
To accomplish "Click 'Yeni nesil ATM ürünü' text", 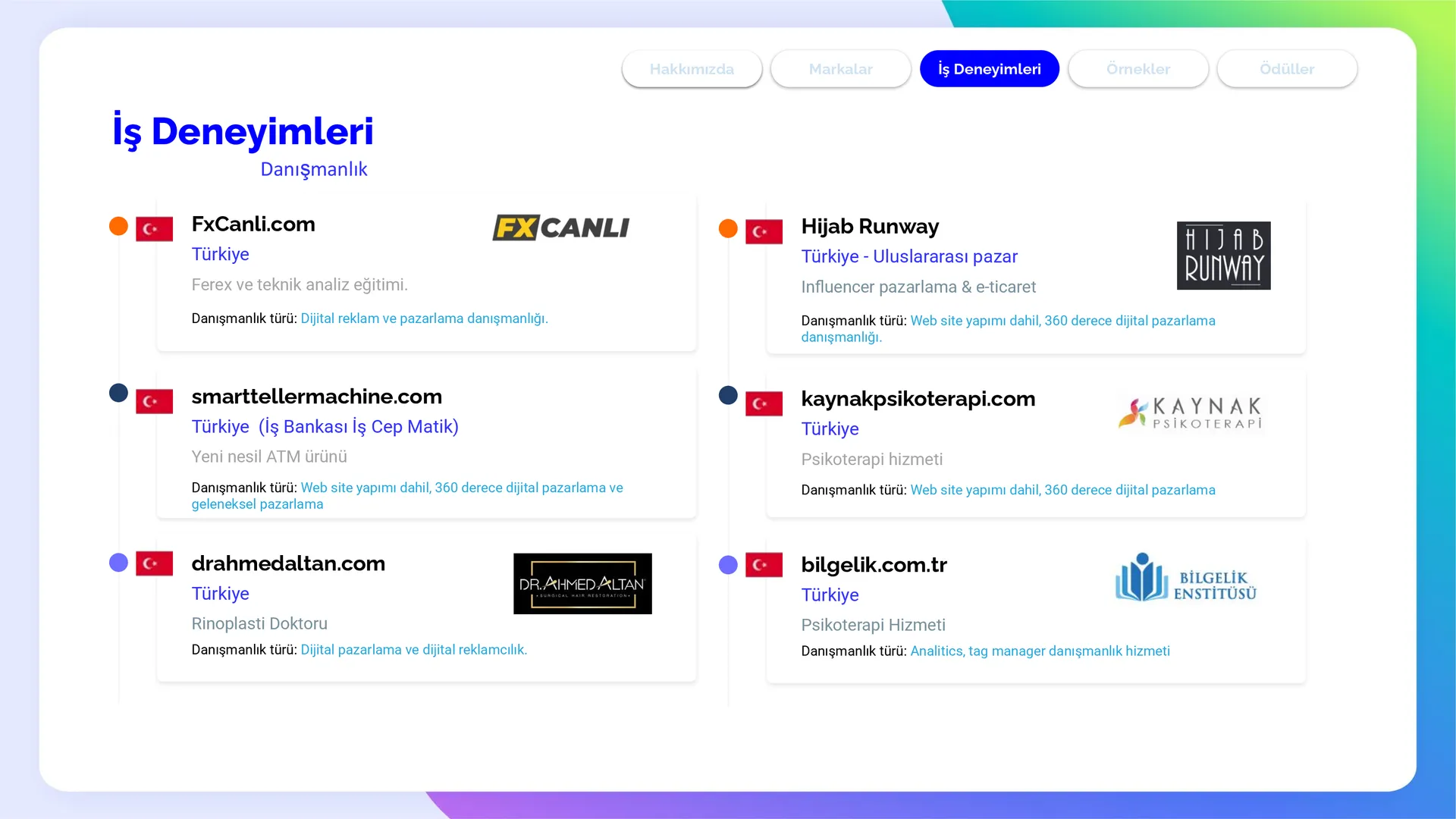I will point(269,457).
